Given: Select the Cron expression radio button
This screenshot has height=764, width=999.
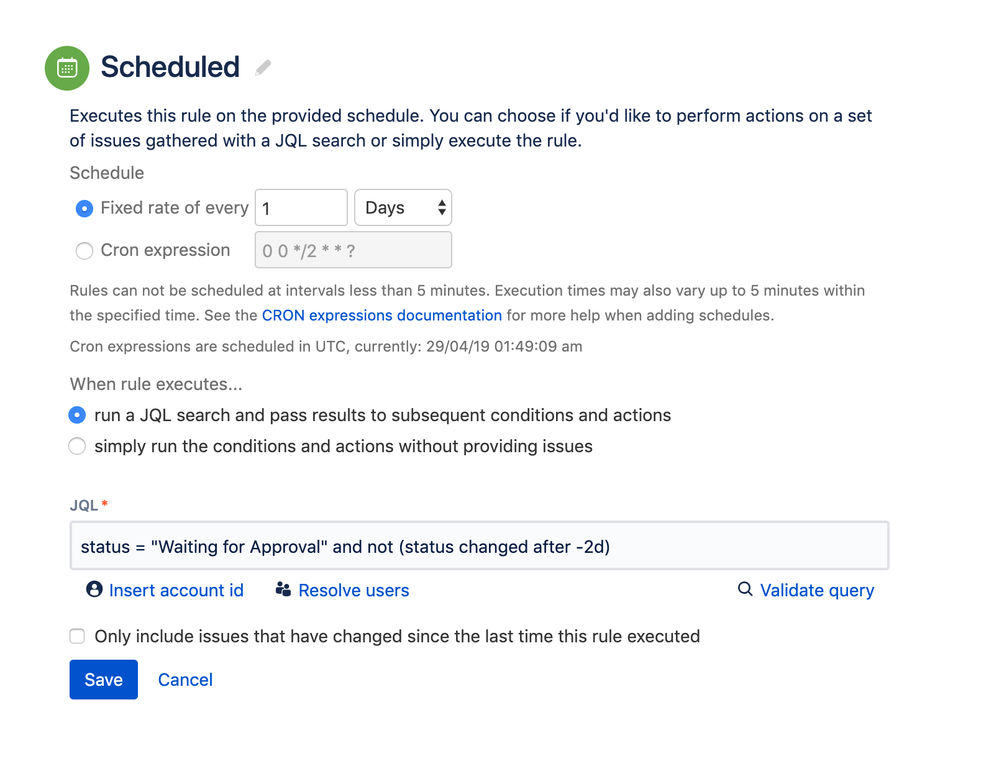Looking at the screenshot, I should tap(85, 251).
